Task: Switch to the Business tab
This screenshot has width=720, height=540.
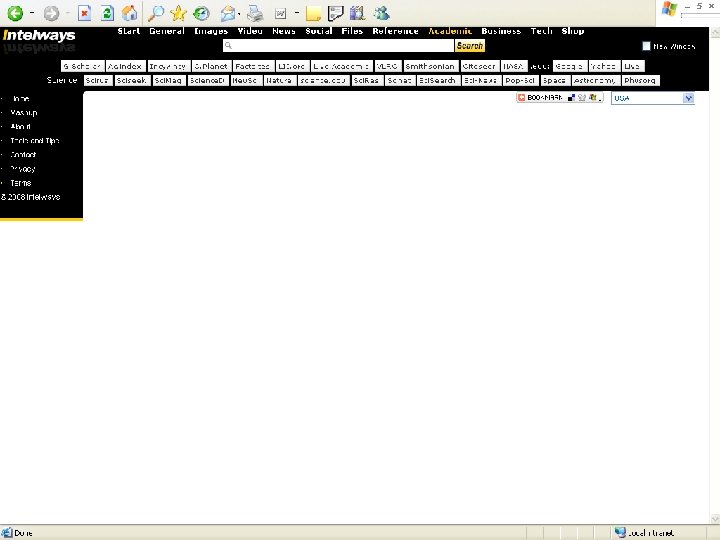Action: 501,31
